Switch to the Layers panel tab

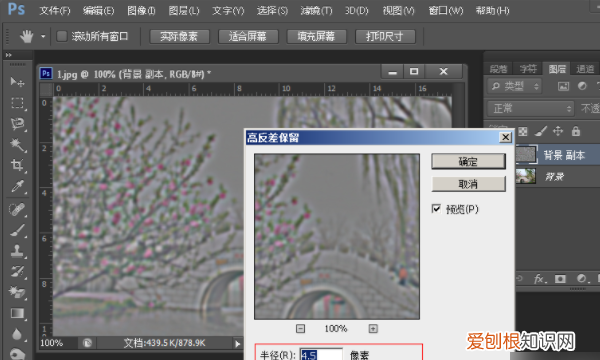tap(557, 68)
